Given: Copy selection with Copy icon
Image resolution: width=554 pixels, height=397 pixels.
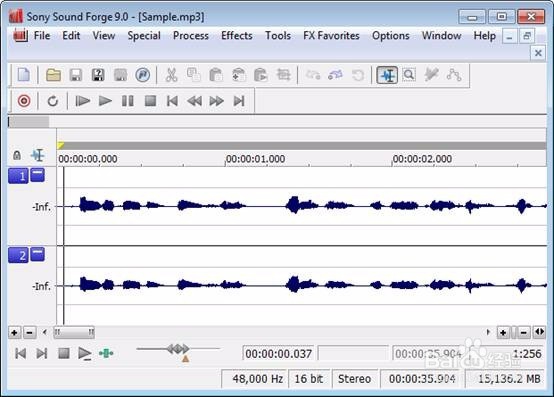Looking at the screenshot, I should point(194,75).
